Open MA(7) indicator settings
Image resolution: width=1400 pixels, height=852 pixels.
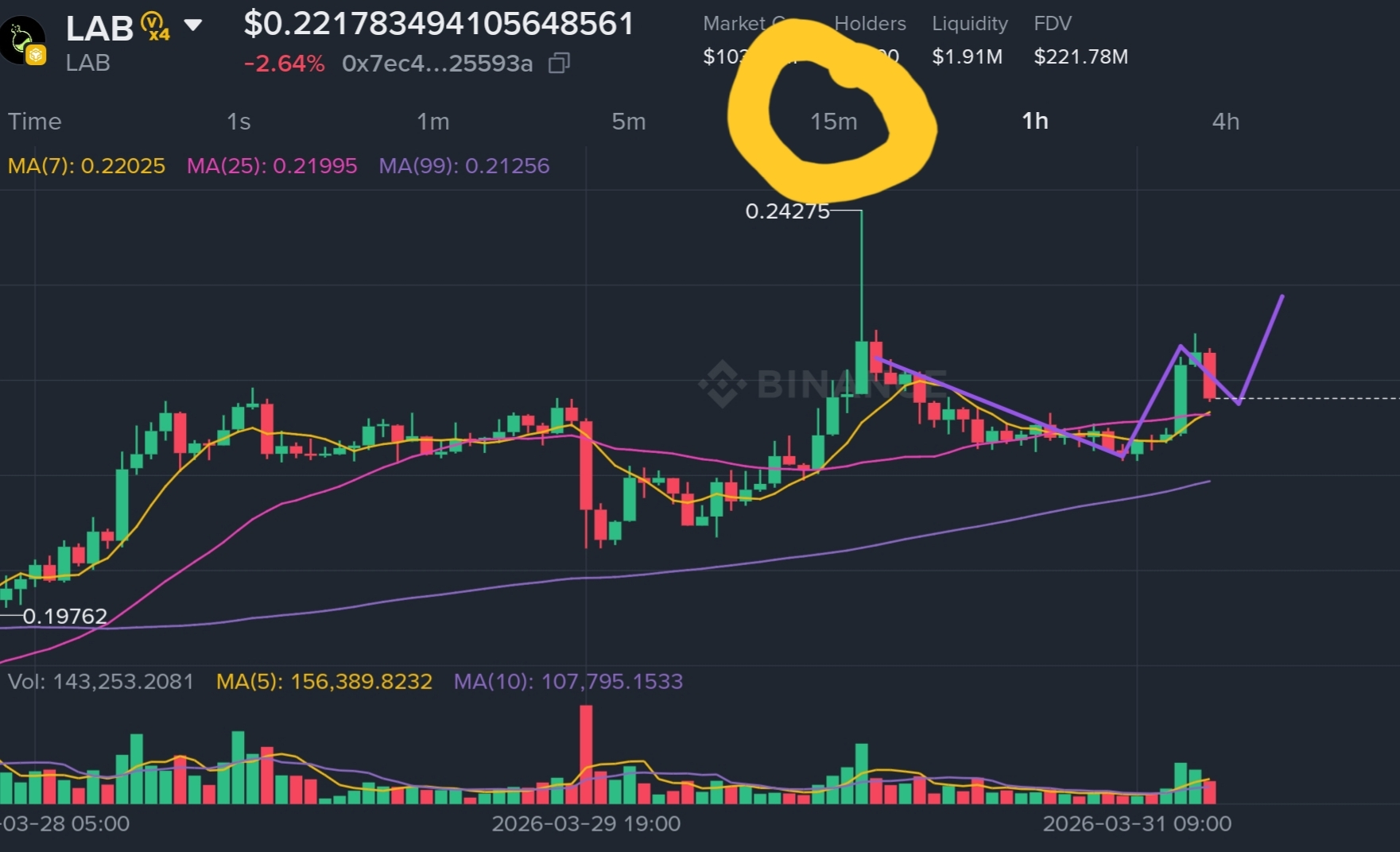point(87,166)
